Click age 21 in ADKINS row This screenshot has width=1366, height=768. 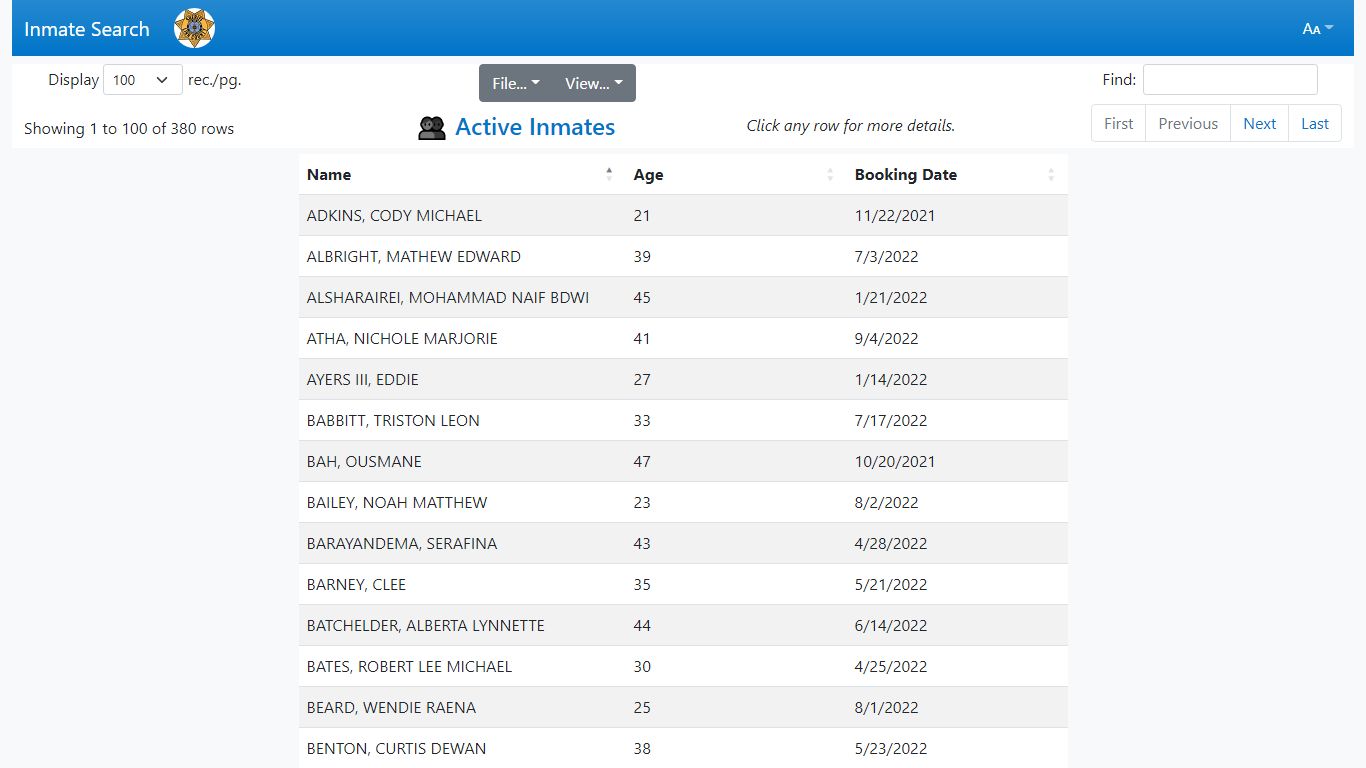tap(642, 215)
